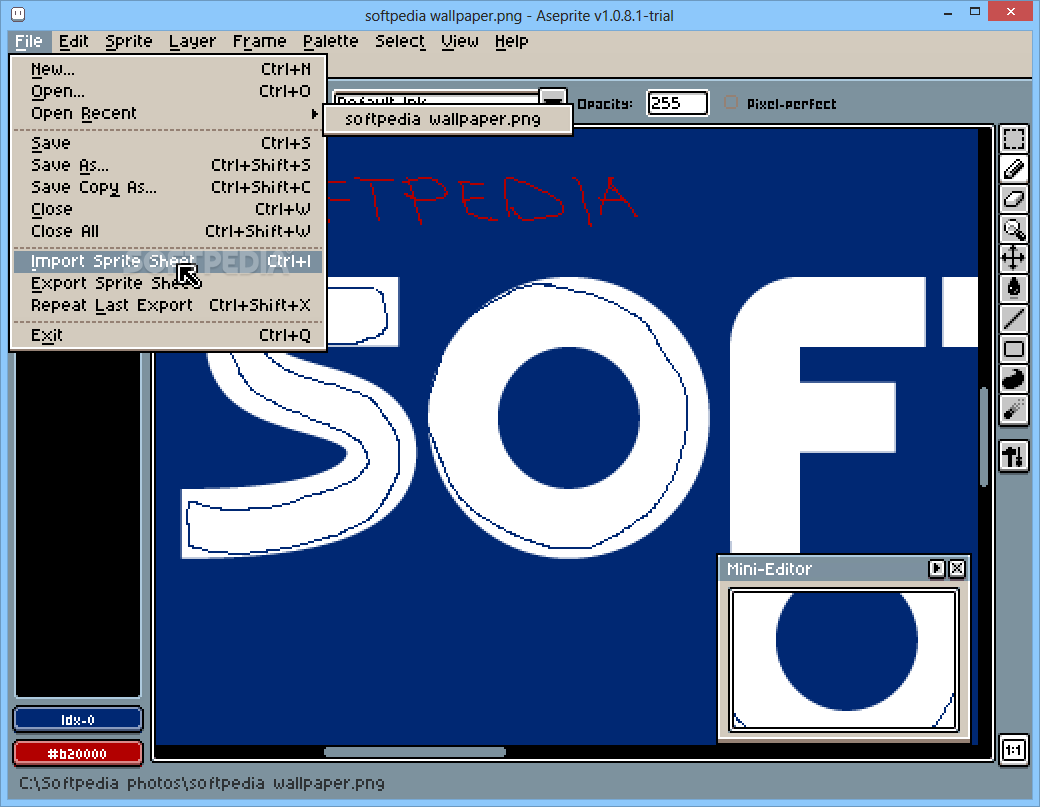Select the Line tool

(1013, 318)
